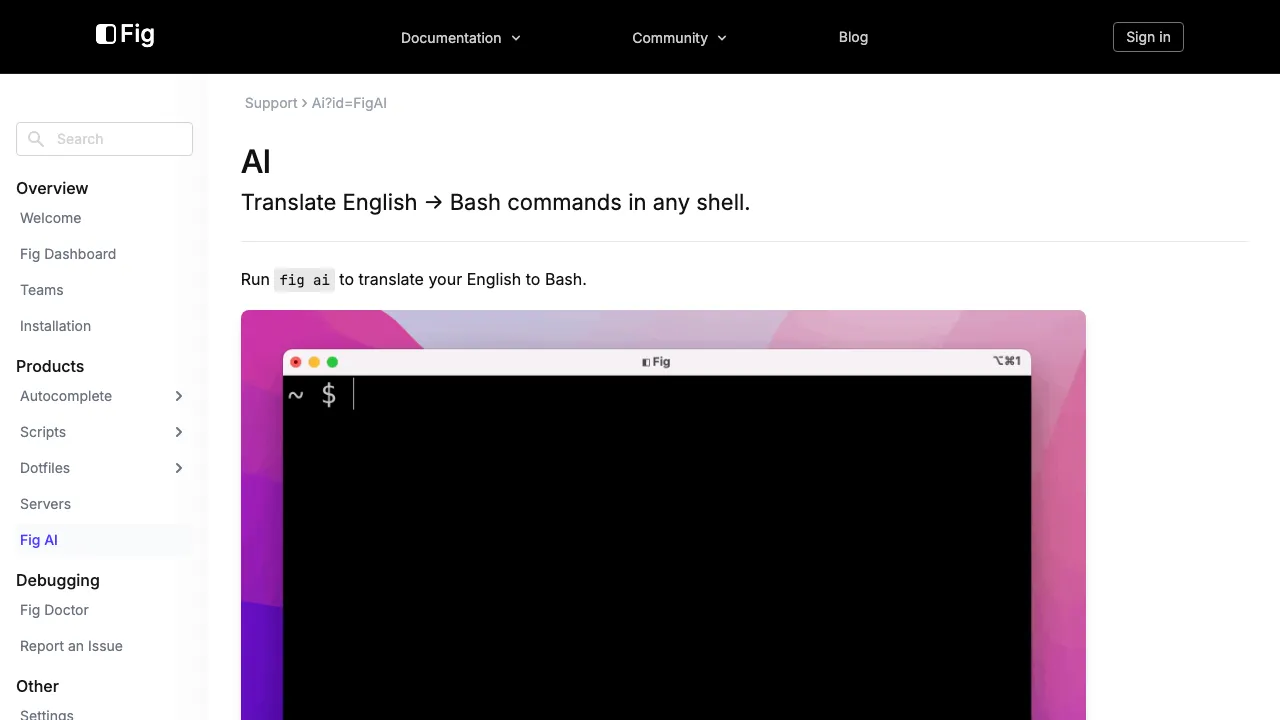
Task: Click Report an Issue
Action: (x=71, y=646)
